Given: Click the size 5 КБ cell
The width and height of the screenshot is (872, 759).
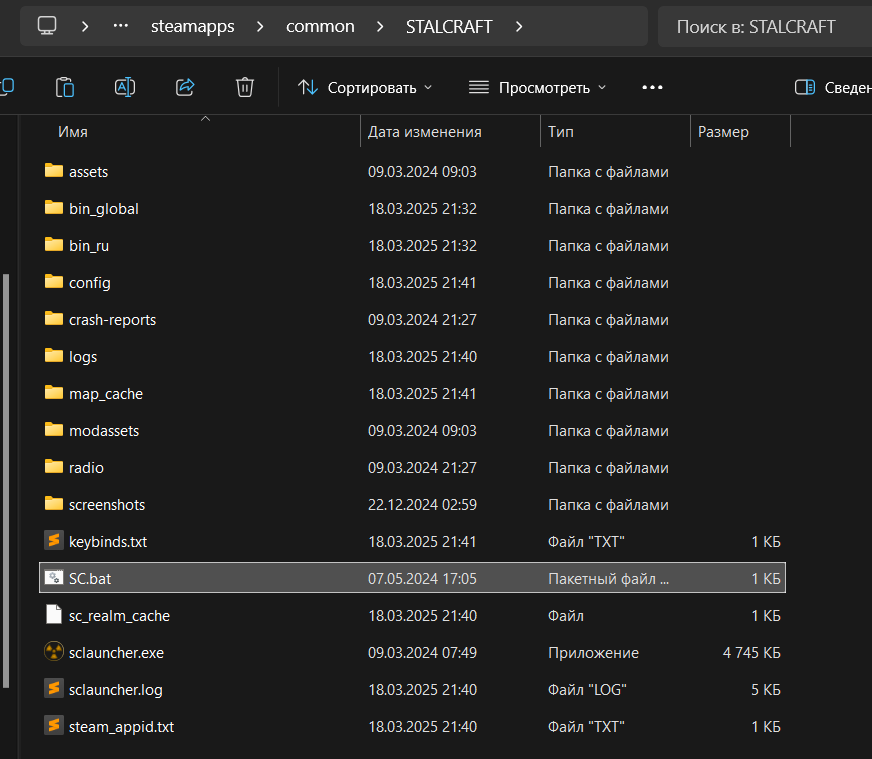Looking at the screenshot, I should (x=766, y=689).
